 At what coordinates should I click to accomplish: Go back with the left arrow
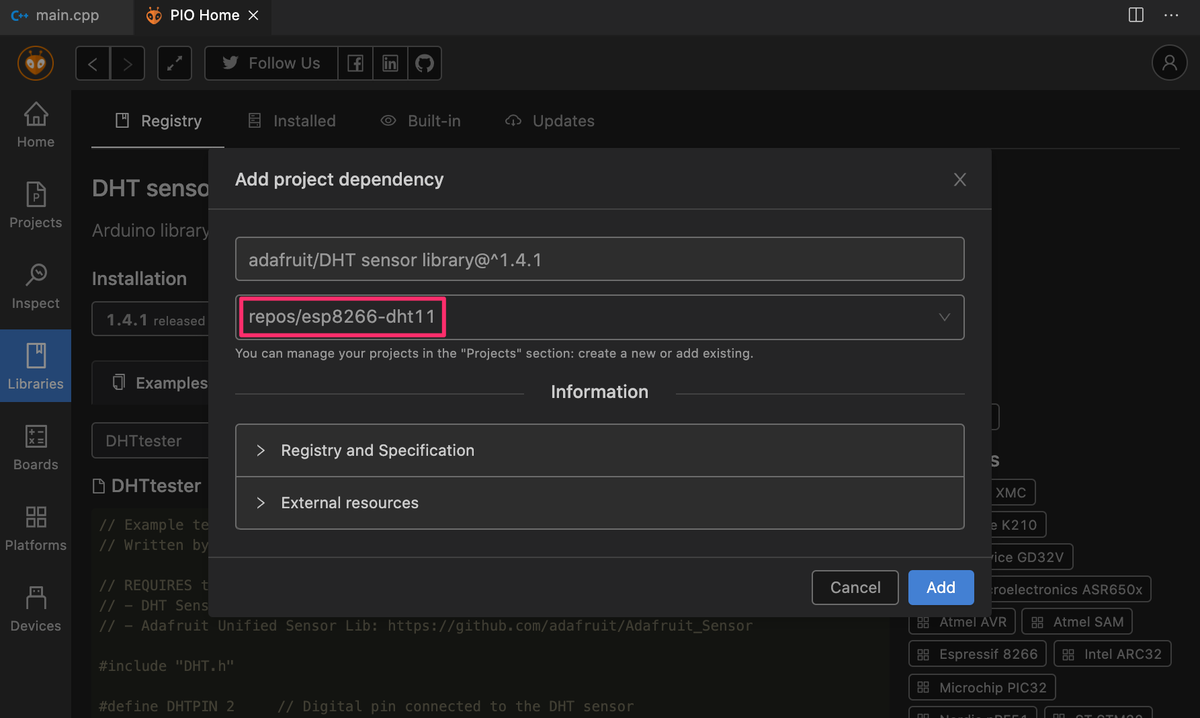(93, 63)
